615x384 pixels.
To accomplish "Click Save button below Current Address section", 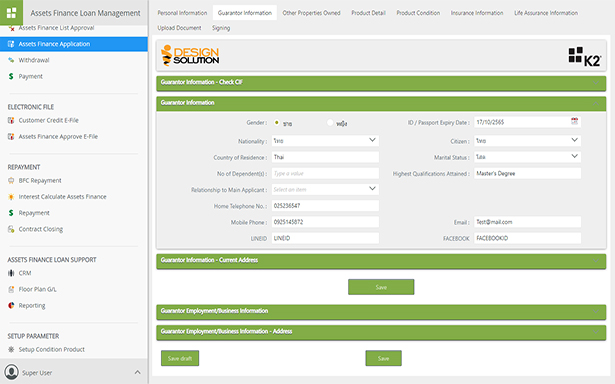I will 381,287.
